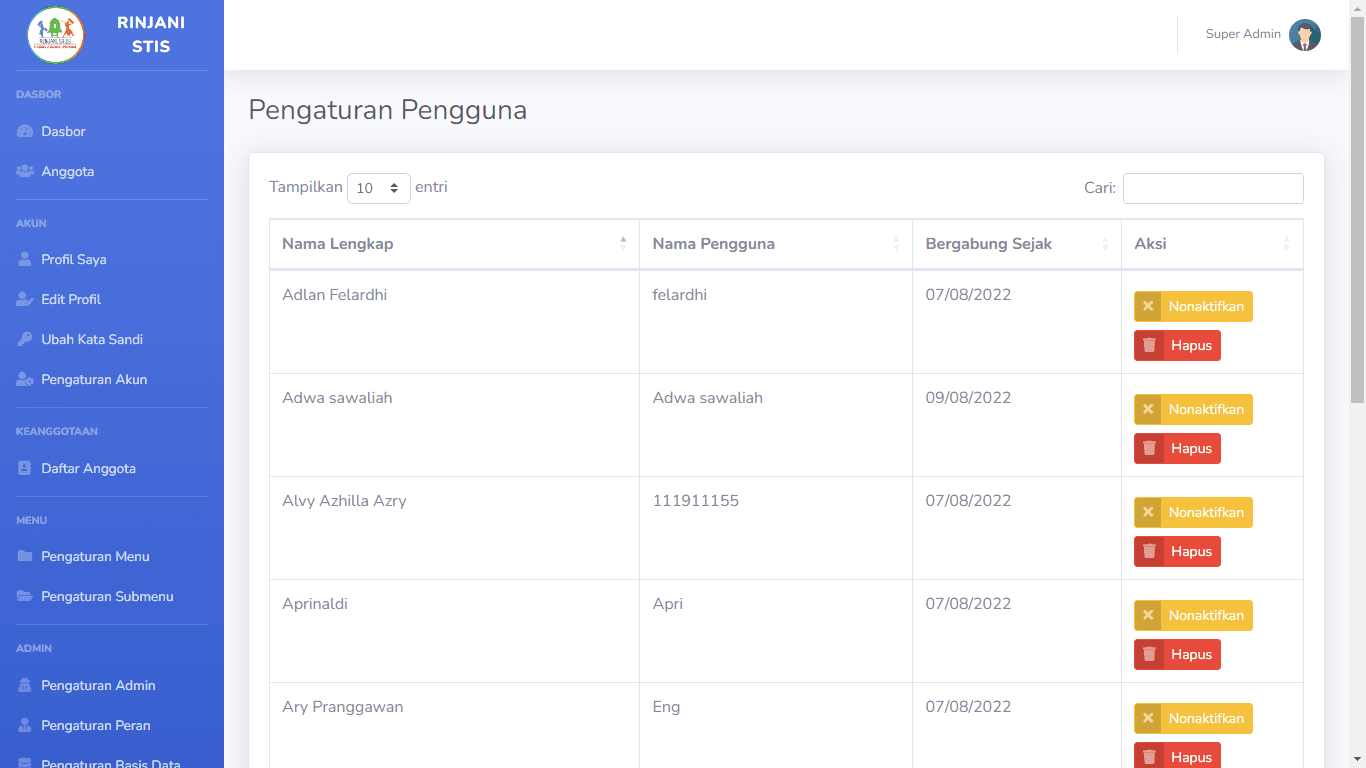The height and width of the screenshot is (768, 1366).
Task: Deactivate user Adwa sawaliah with Nonaktifkan
Action: (x=1193, y=410)
